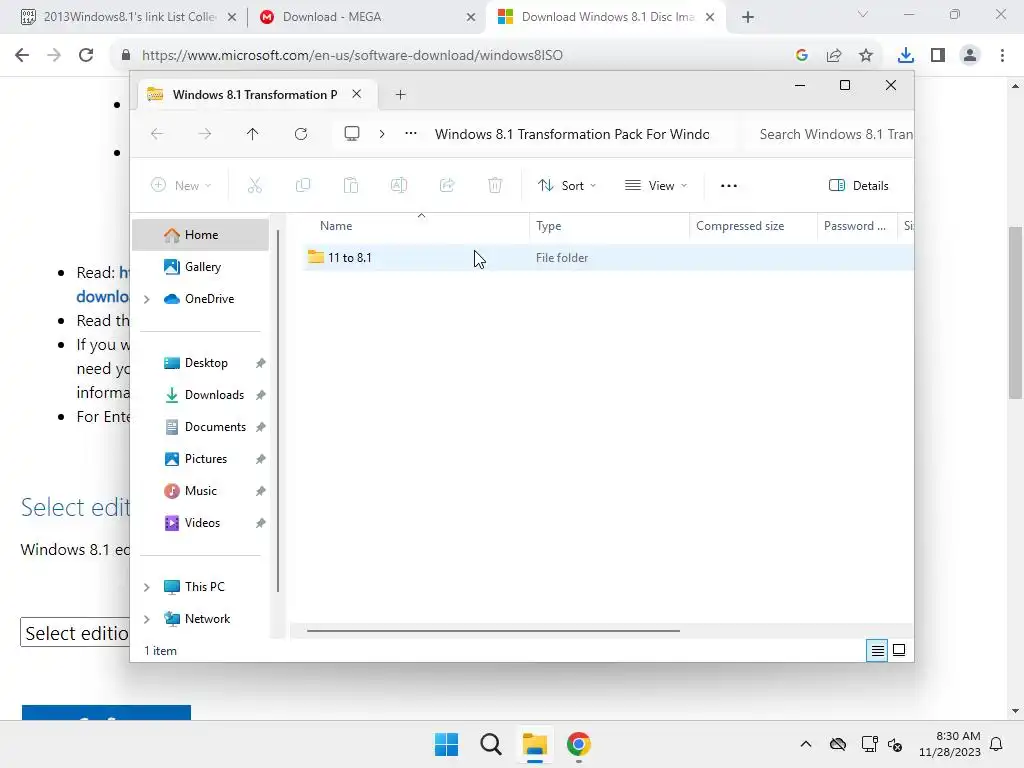Open Downloads in the Explorer sidebar
The image size is (1024, 768).
[x=200, y=395]
